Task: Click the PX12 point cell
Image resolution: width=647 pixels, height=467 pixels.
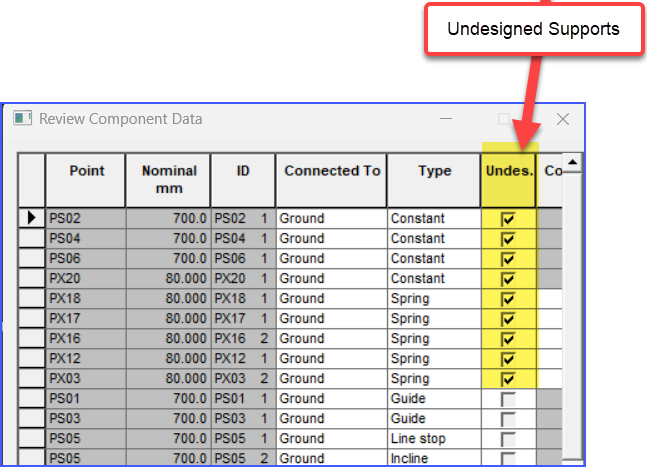Action: [x=85, y=358]
